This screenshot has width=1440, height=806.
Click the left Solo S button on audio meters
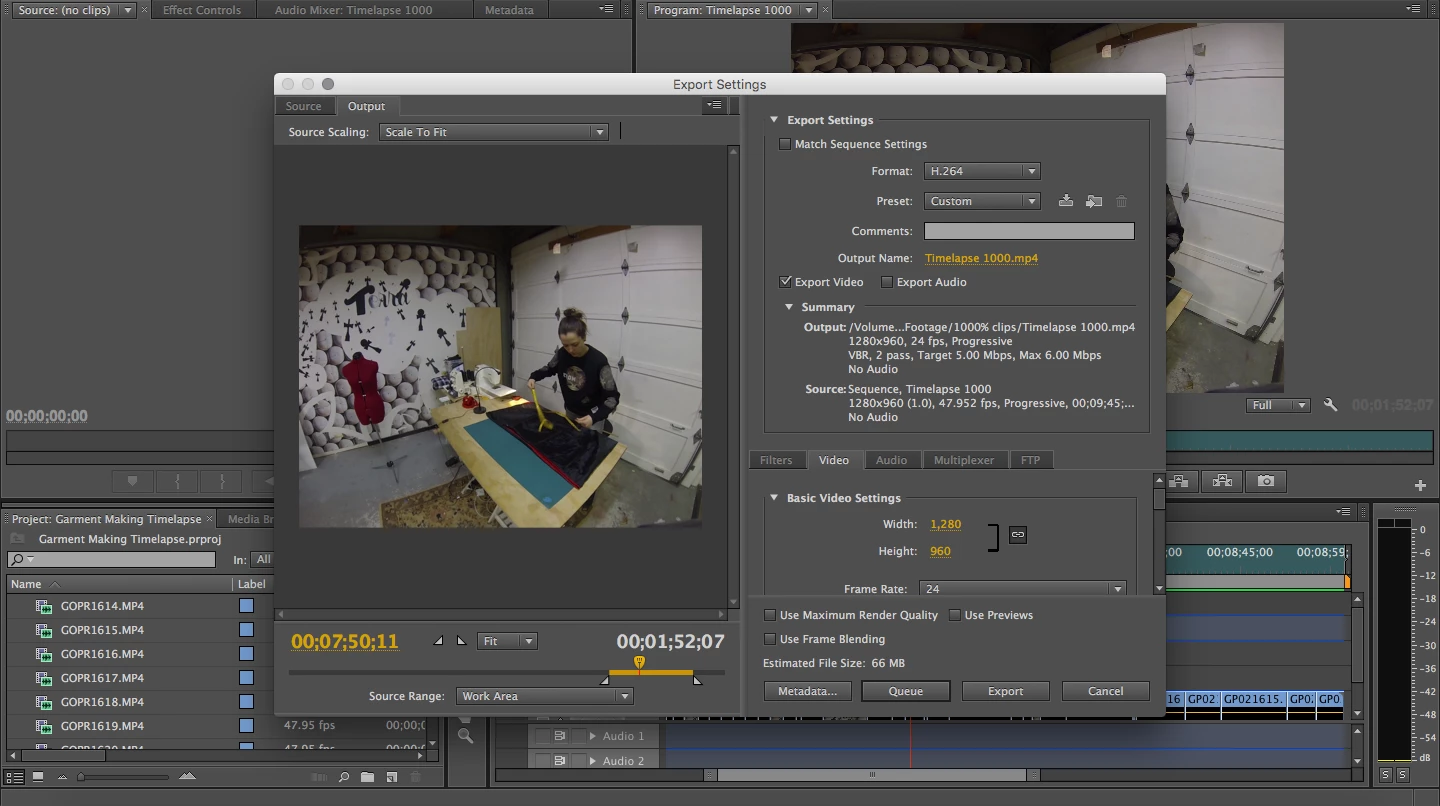(1385, 775)
